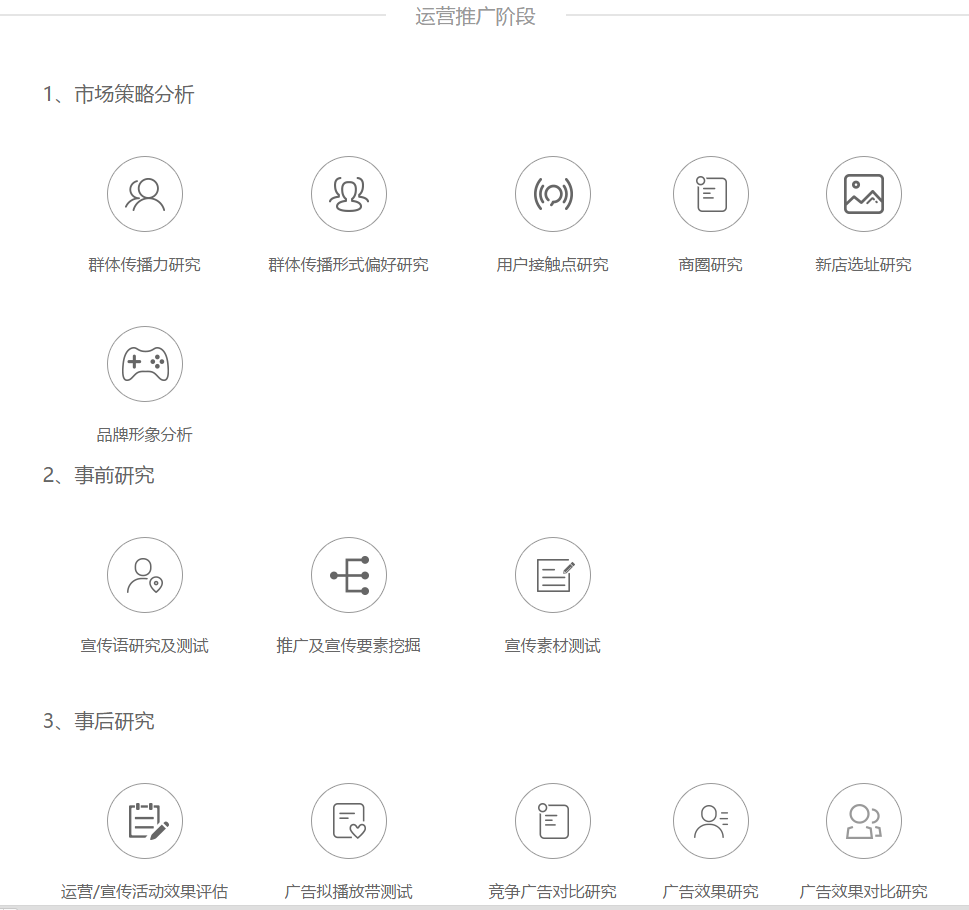The width and height of the screenshot is (969, 910).
Task: Click the 商圈研究 text link
Action: pyautogui.click(x=711, y=265)
